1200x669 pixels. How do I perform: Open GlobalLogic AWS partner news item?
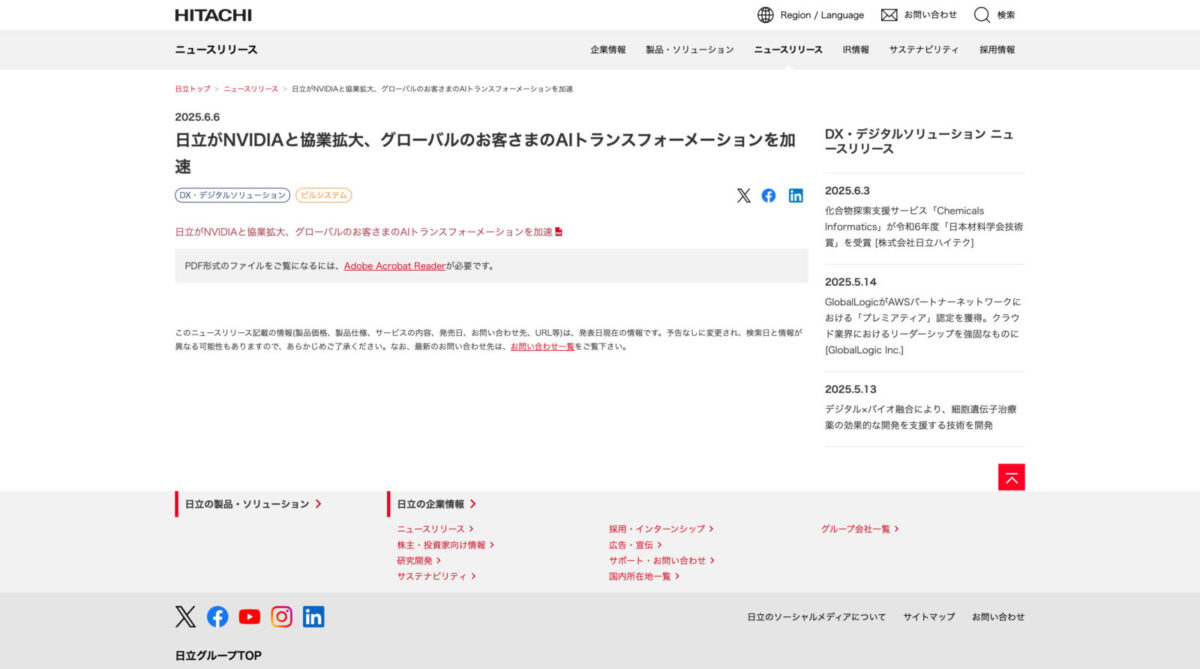pos(924,326)
